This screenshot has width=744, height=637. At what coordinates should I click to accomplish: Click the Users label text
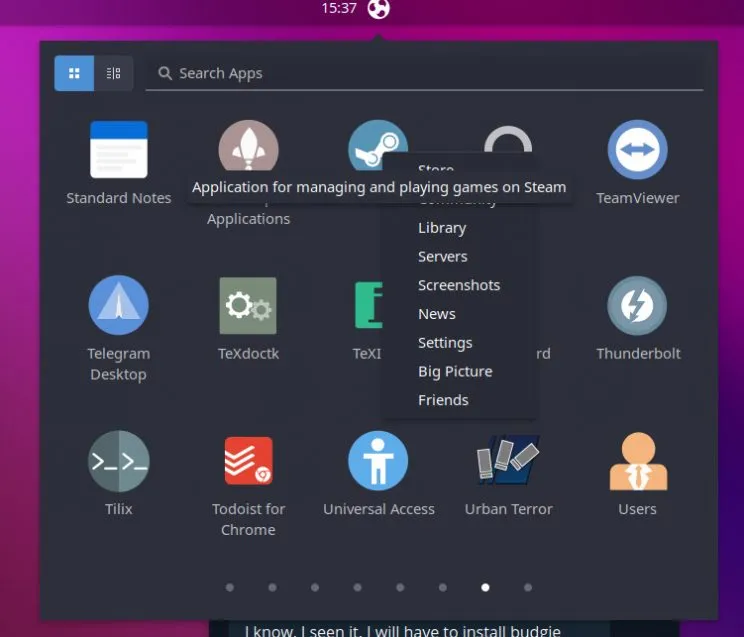tap(637, 509)
